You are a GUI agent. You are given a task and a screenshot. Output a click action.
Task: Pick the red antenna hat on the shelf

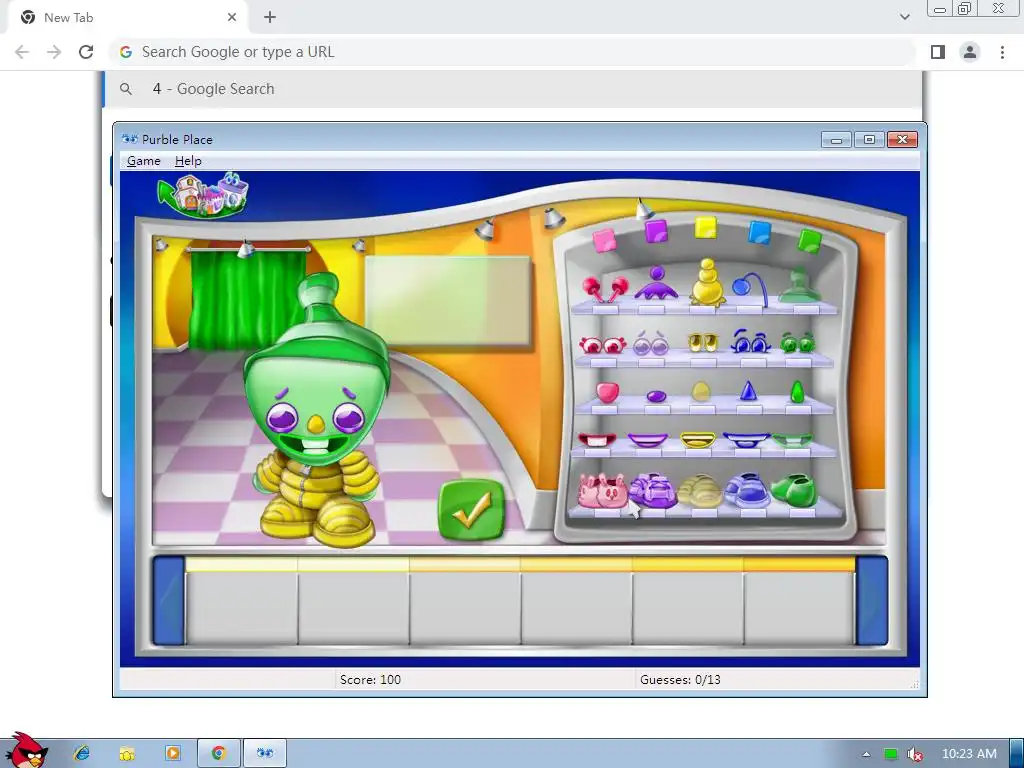click(605, 289)
